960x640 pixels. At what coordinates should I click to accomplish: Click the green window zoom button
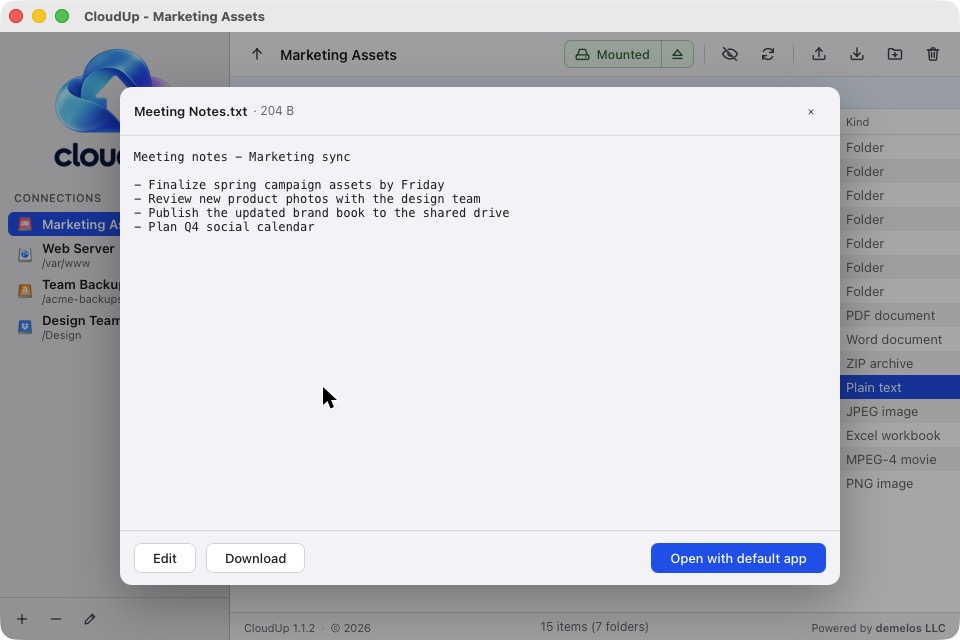[62, 16]
